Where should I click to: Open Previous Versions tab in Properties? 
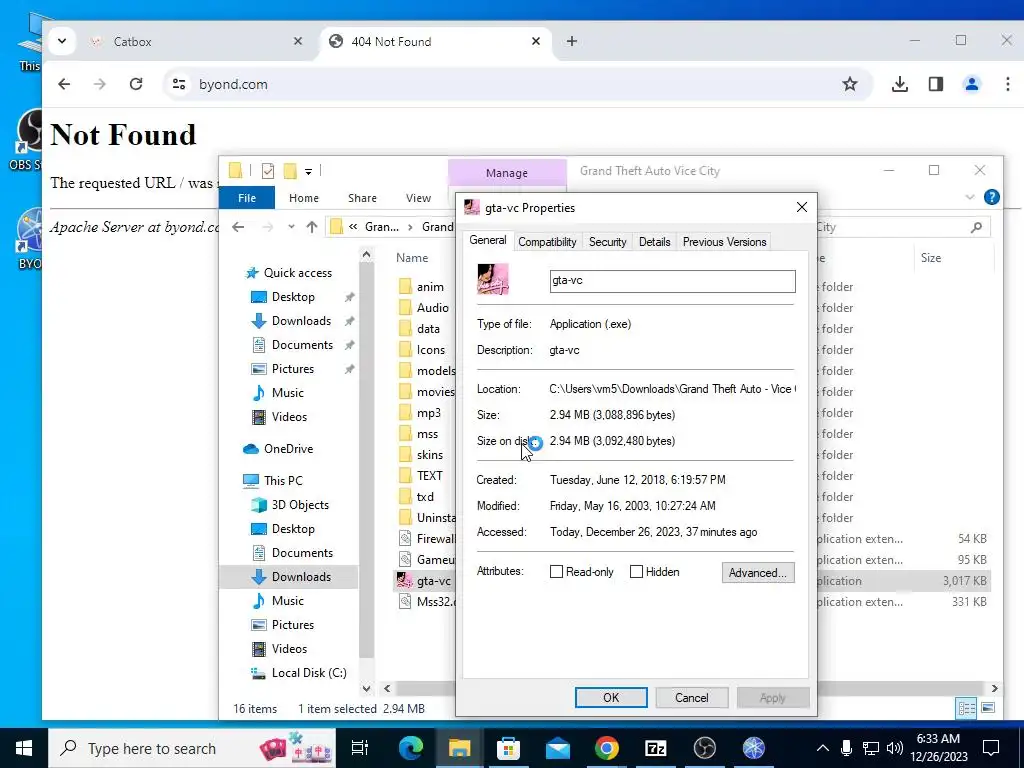pyautogui.click(x=724, y=242)
